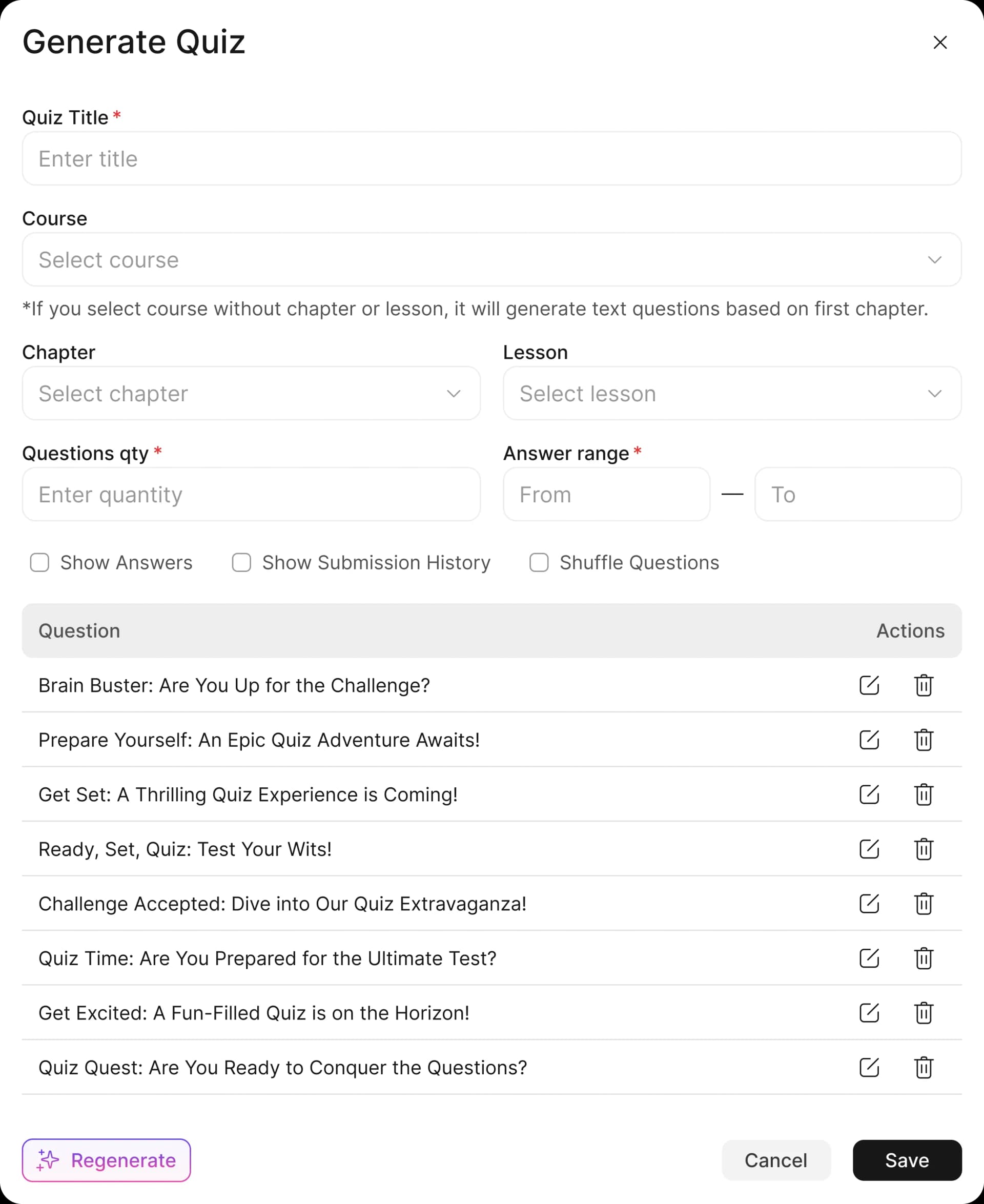The image size is (984, 1204).
Task: Open the Select course dropdown
Action: (x=491, y=260)
